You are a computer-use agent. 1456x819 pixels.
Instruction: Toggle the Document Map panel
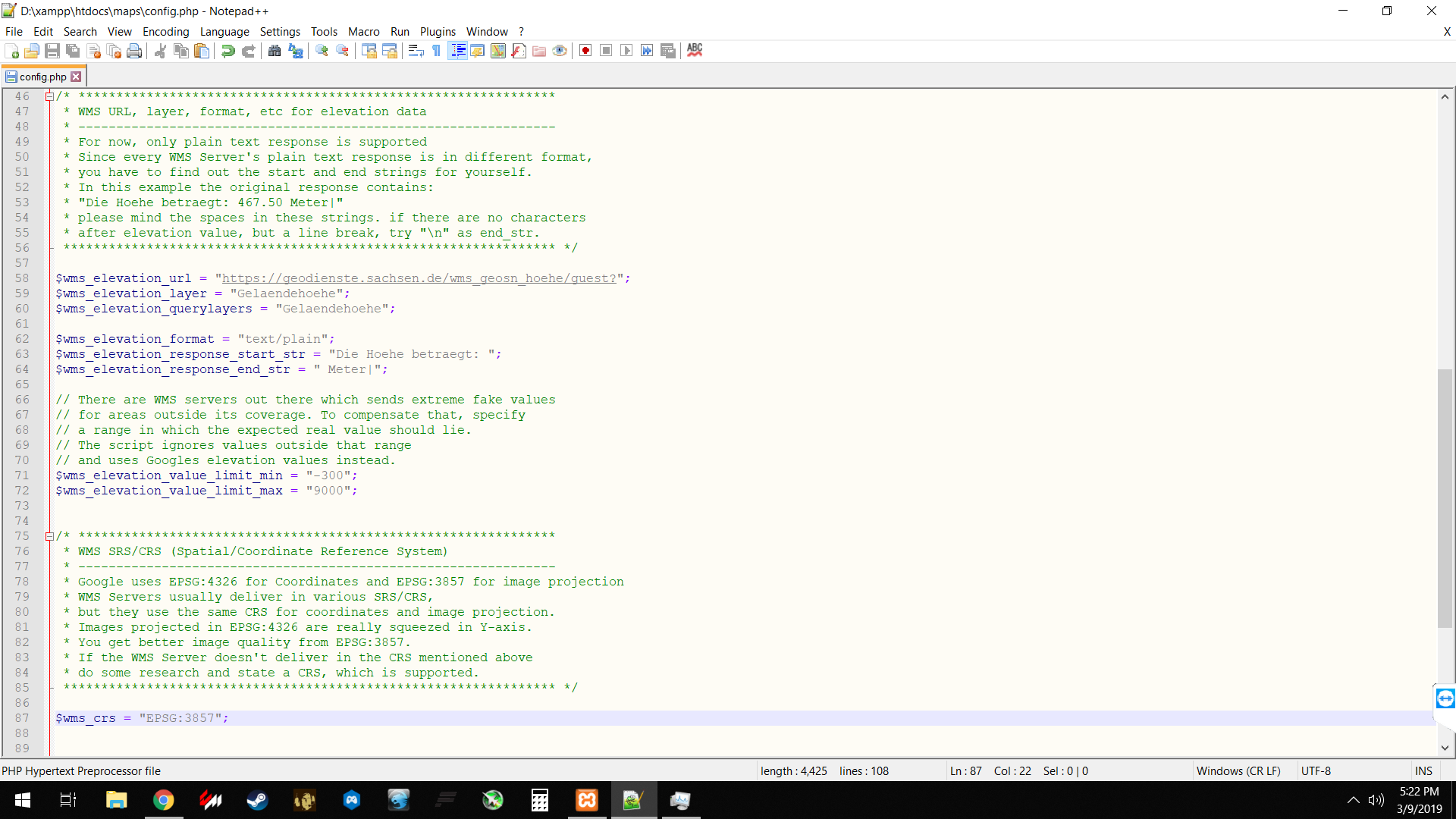click(498, 51)
